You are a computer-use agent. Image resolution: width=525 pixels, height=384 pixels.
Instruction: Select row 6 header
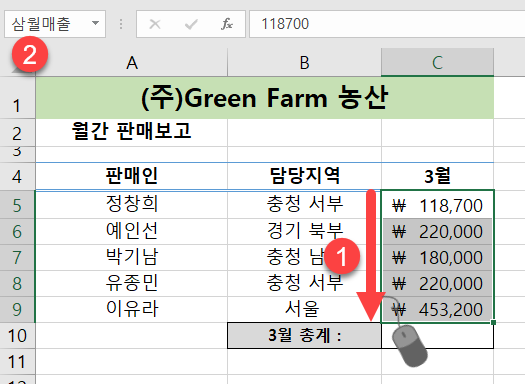pos(17,232)
